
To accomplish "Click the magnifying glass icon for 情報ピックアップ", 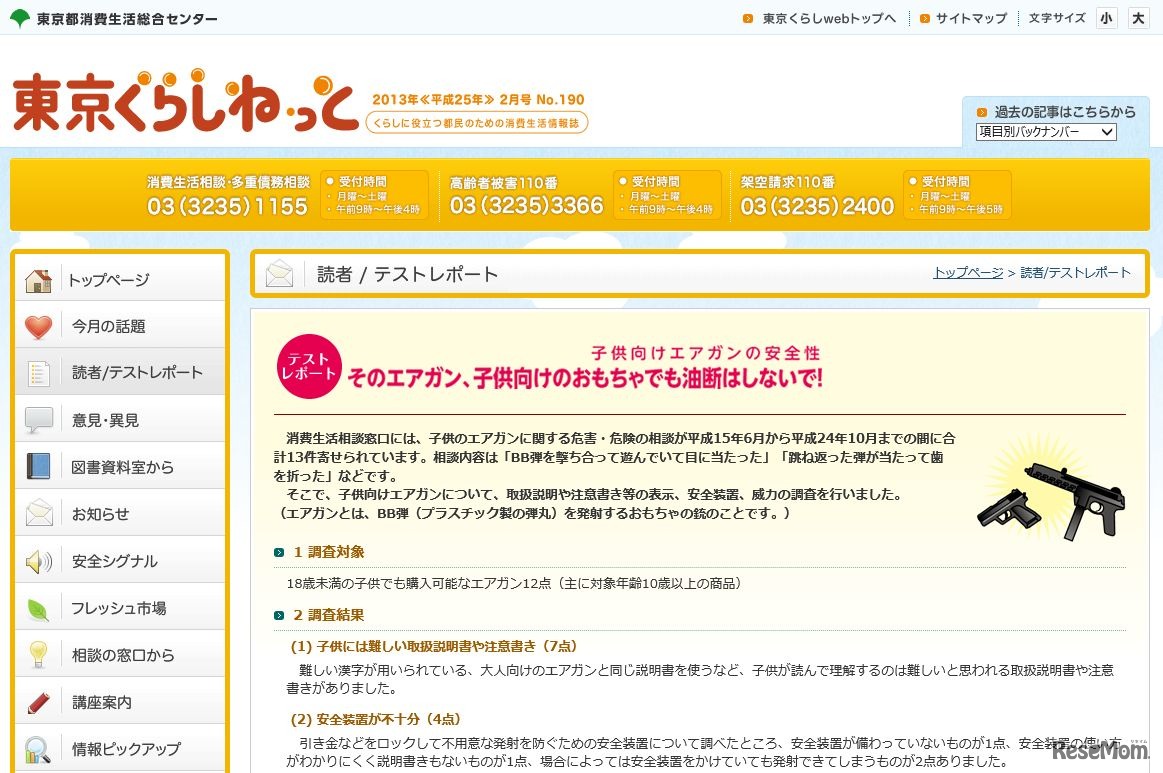I will point(37,748).
